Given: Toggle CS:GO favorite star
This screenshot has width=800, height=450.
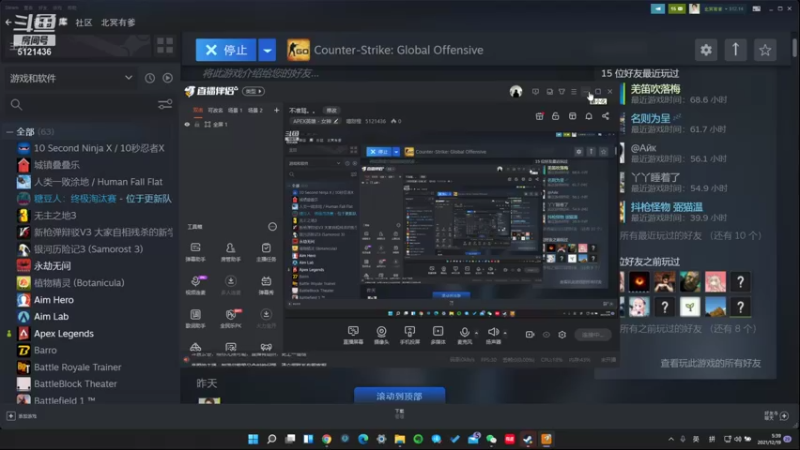Looking at the screenshot, I should coord(765,50).
